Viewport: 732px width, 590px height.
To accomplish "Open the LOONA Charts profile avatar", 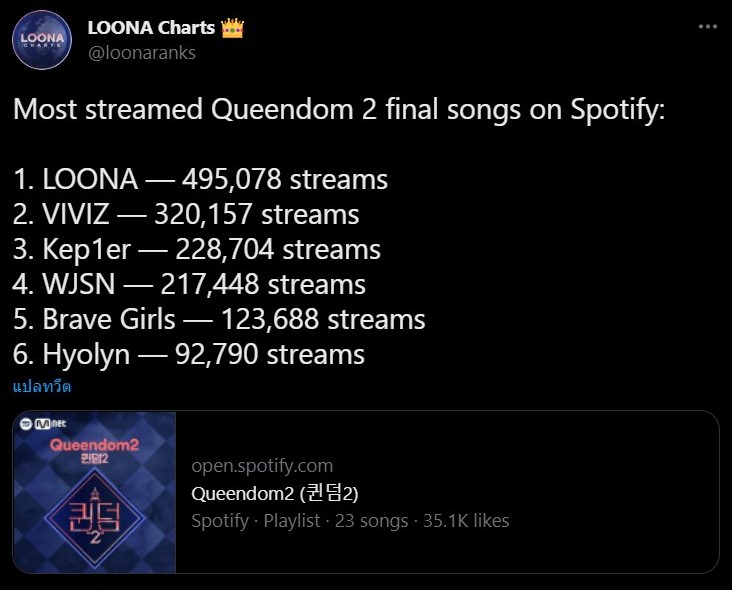I will (42, 40).
